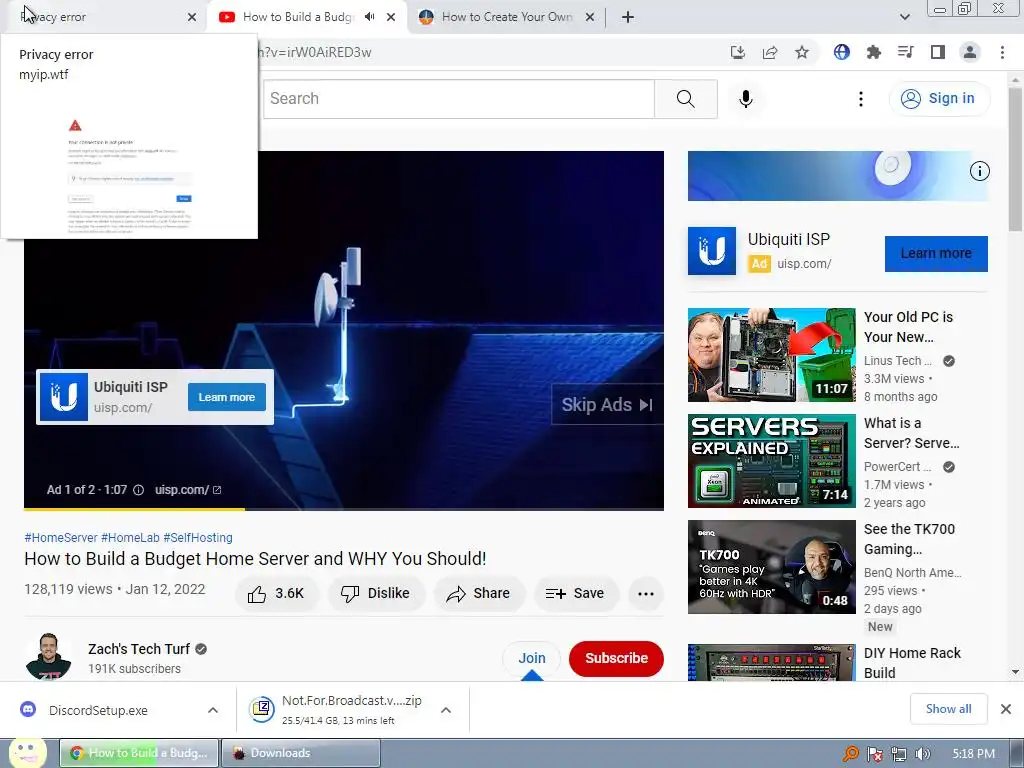Save the video to a playlist
The height and width of the screenshot is (768, 1024).
[x=575, y=593]
